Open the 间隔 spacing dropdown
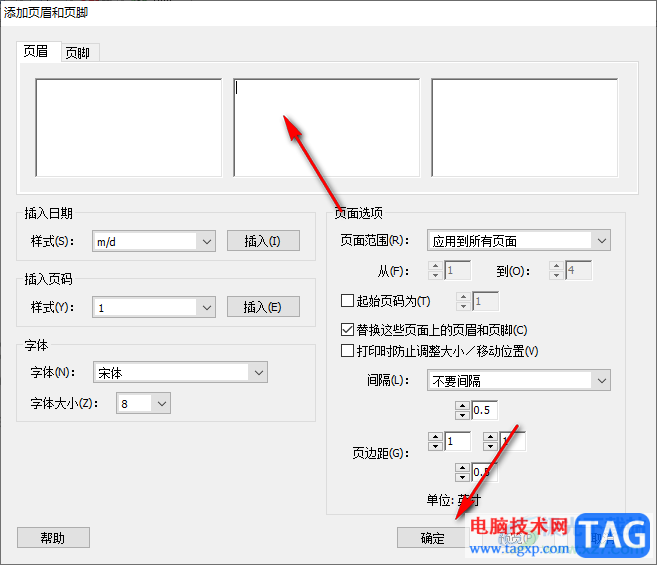This screenshot has height=565, width=657. pos(519,381)
